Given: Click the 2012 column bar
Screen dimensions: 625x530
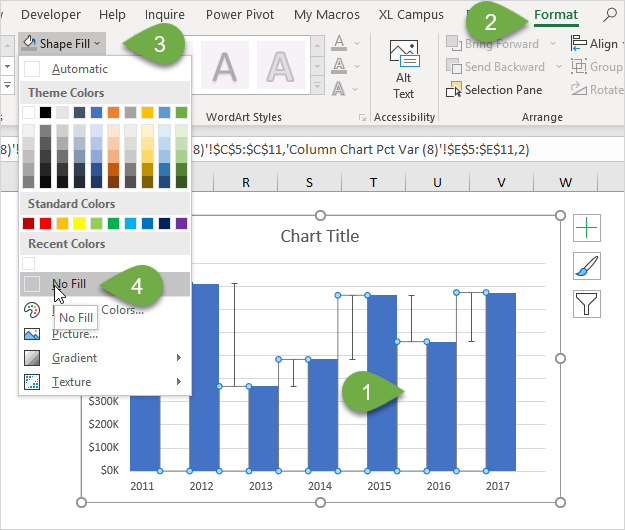Looking at the screenshot, I should click(x=204, y=377).
